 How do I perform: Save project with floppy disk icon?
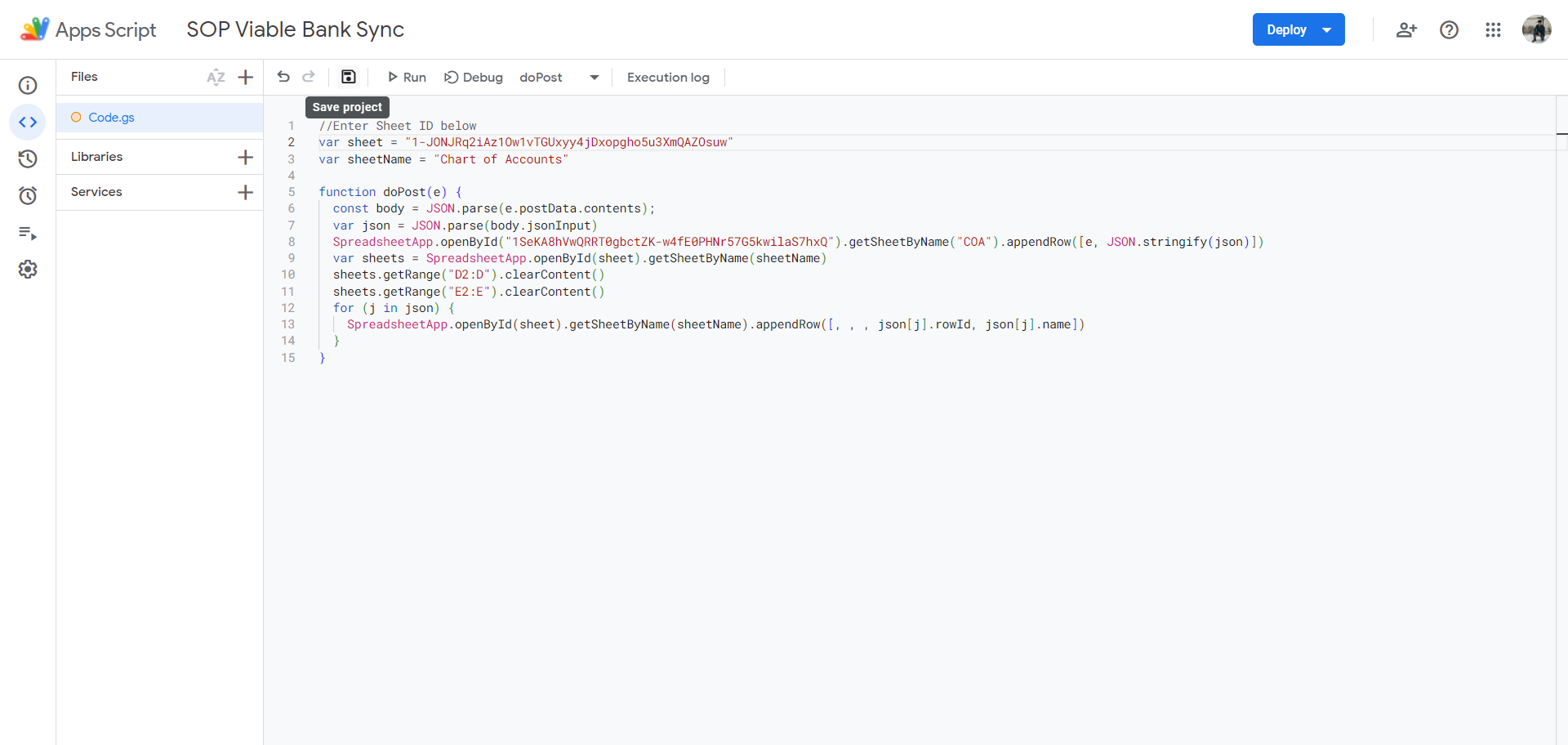(x=349, y=77)
